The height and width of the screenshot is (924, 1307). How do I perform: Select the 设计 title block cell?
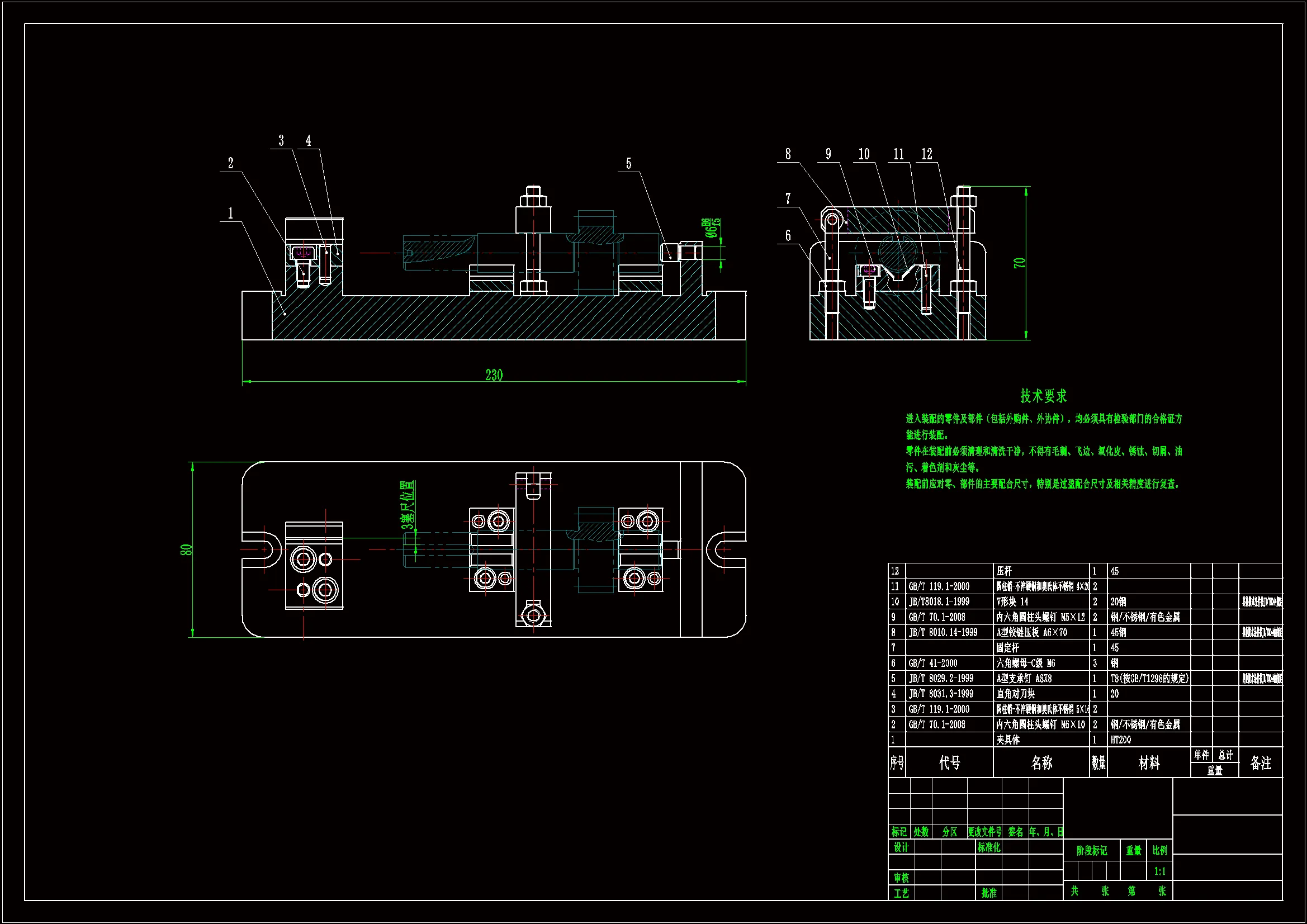tap(901, 847)
